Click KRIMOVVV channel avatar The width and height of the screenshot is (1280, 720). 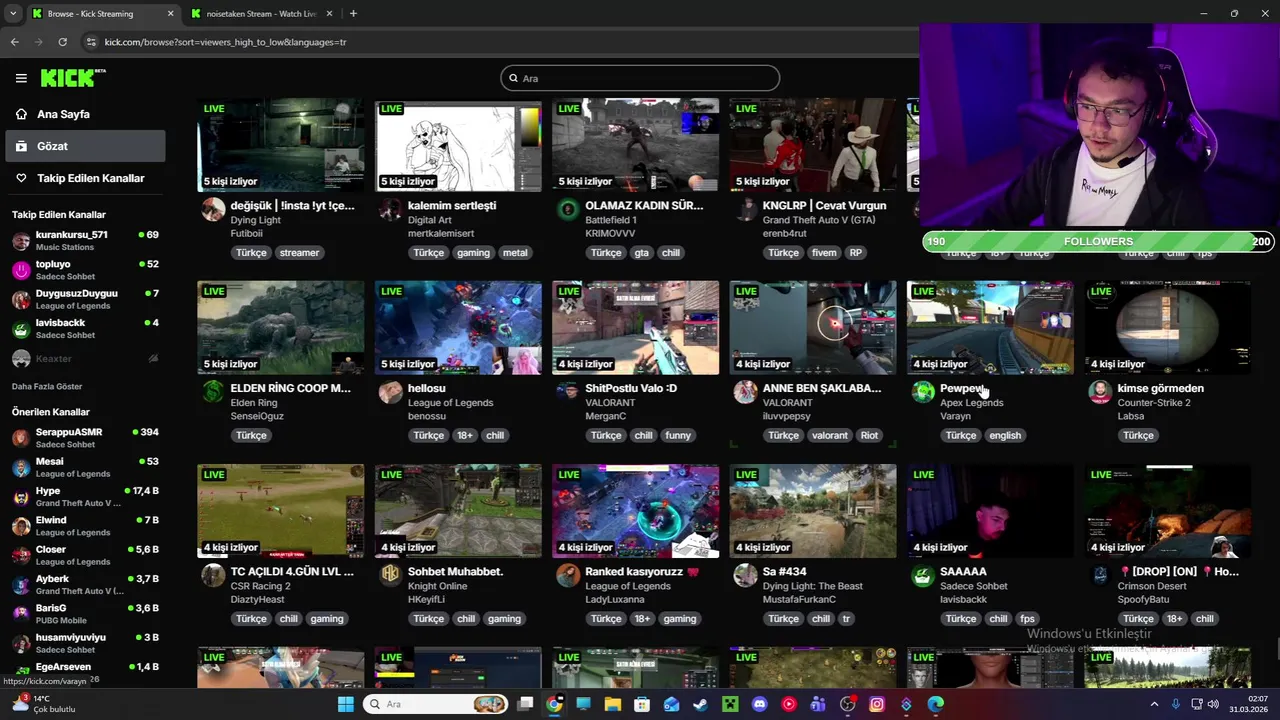click(x=568, y=209)
